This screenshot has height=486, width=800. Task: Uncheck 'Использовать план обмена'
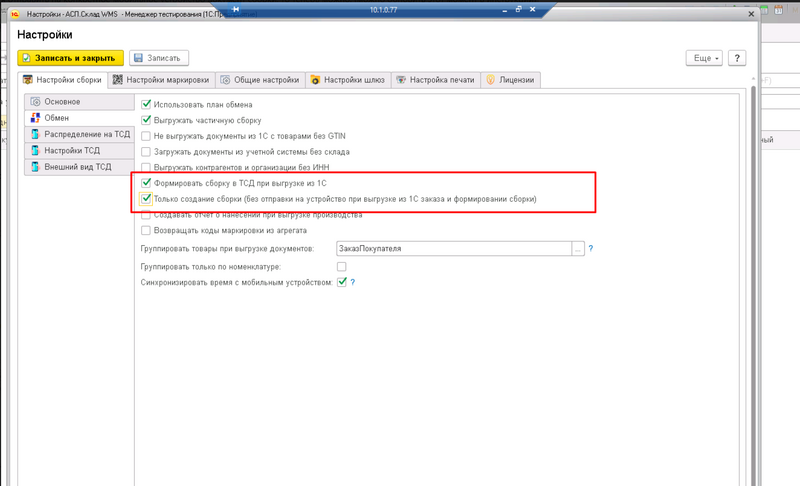146,105
